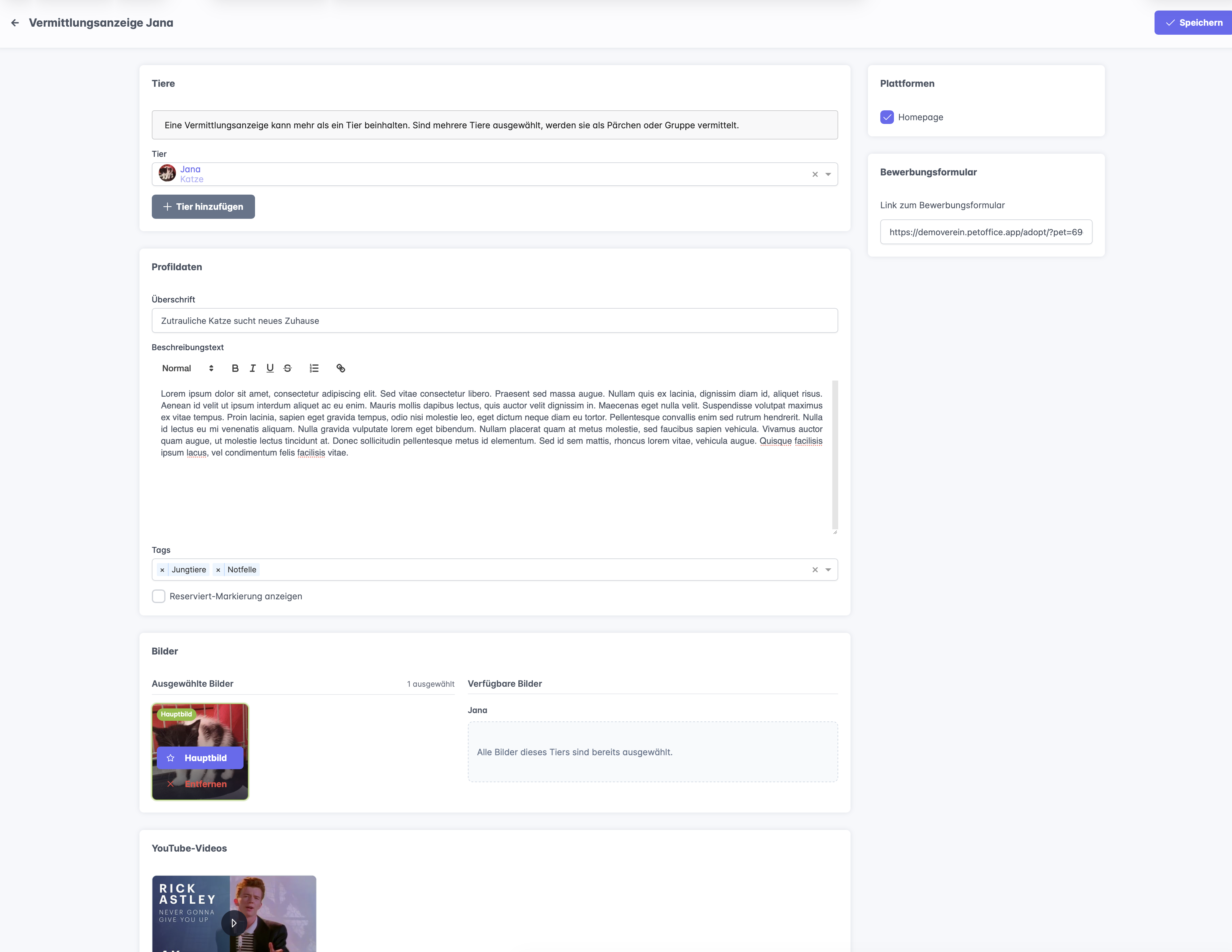Open the Tags dropdown arrow

pyautogui.click(x=828, y=570)
